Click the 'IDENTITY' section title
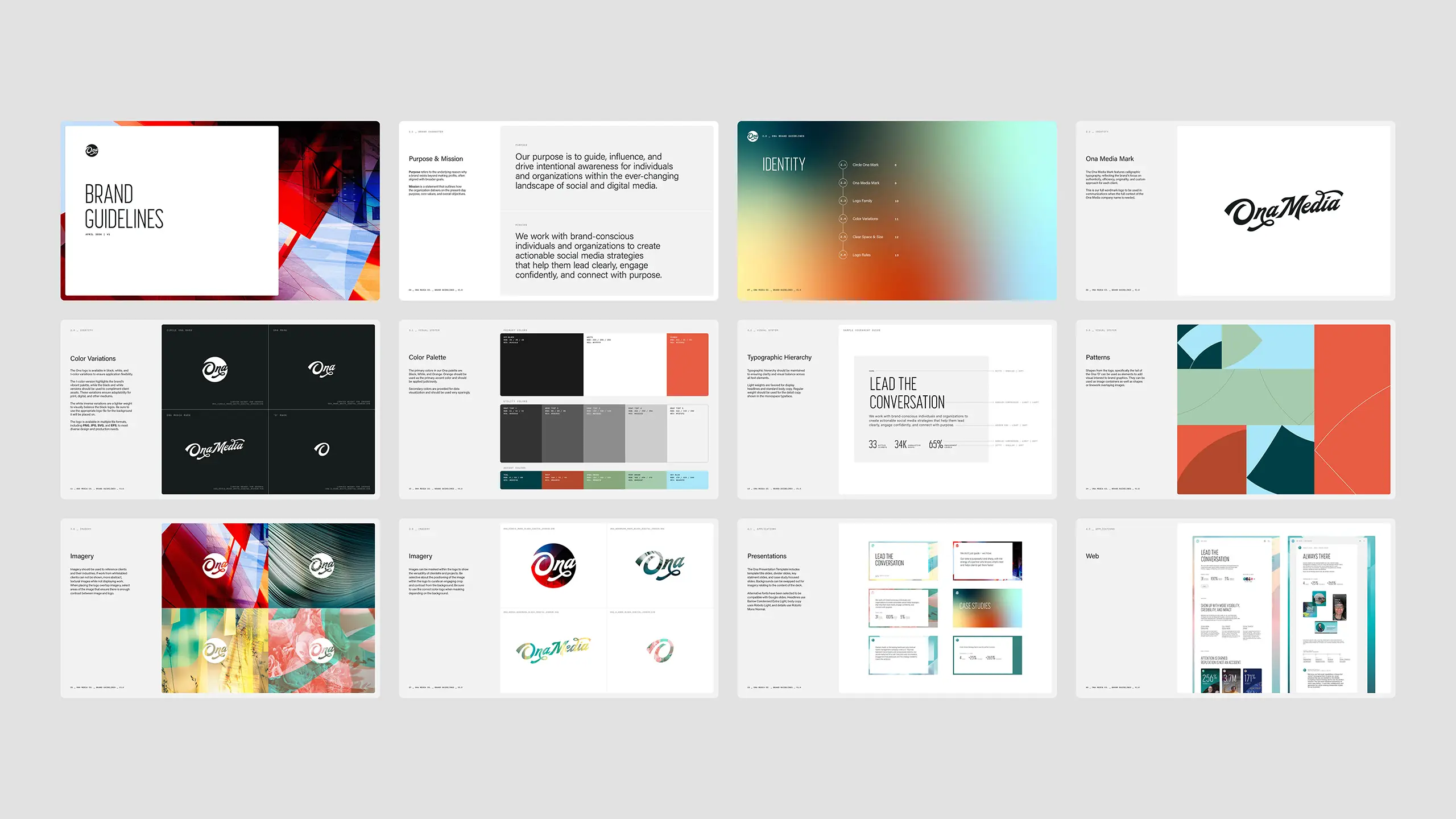The width and height of the screenshot is (1456, 819). point(784,164)
